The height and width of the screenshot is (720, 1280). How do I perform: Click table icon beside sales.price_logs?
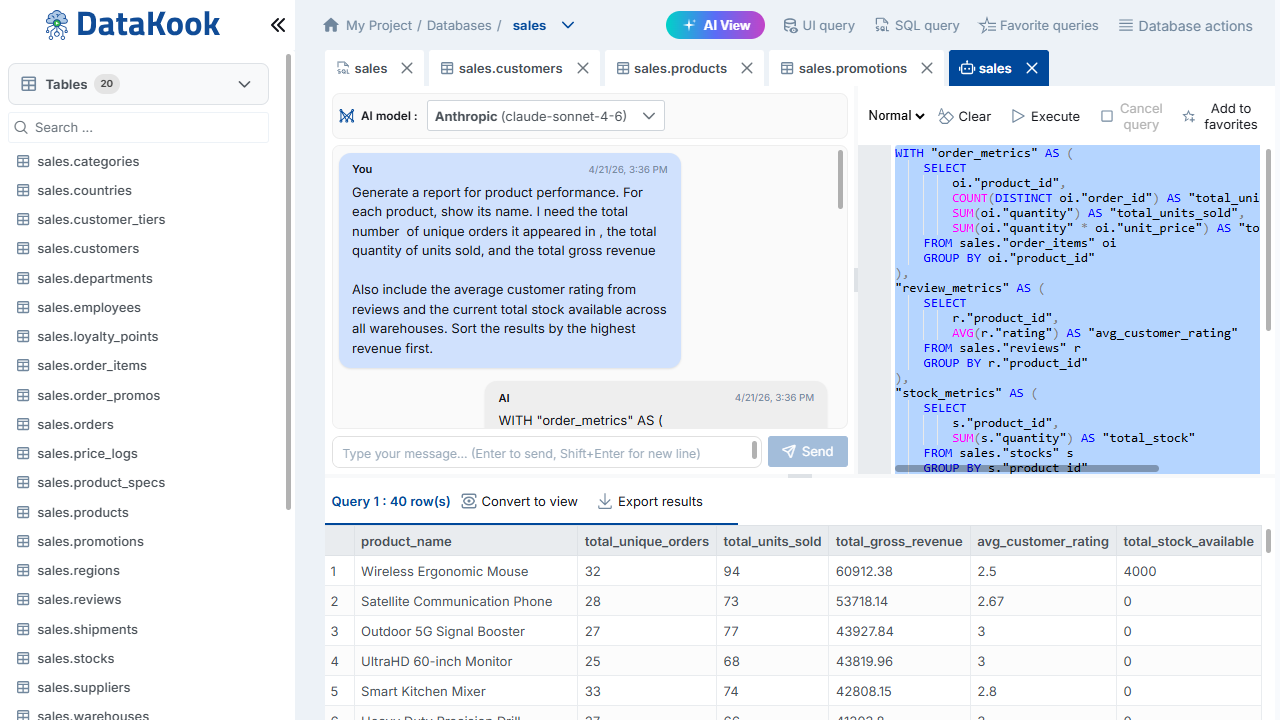point(23,453)
